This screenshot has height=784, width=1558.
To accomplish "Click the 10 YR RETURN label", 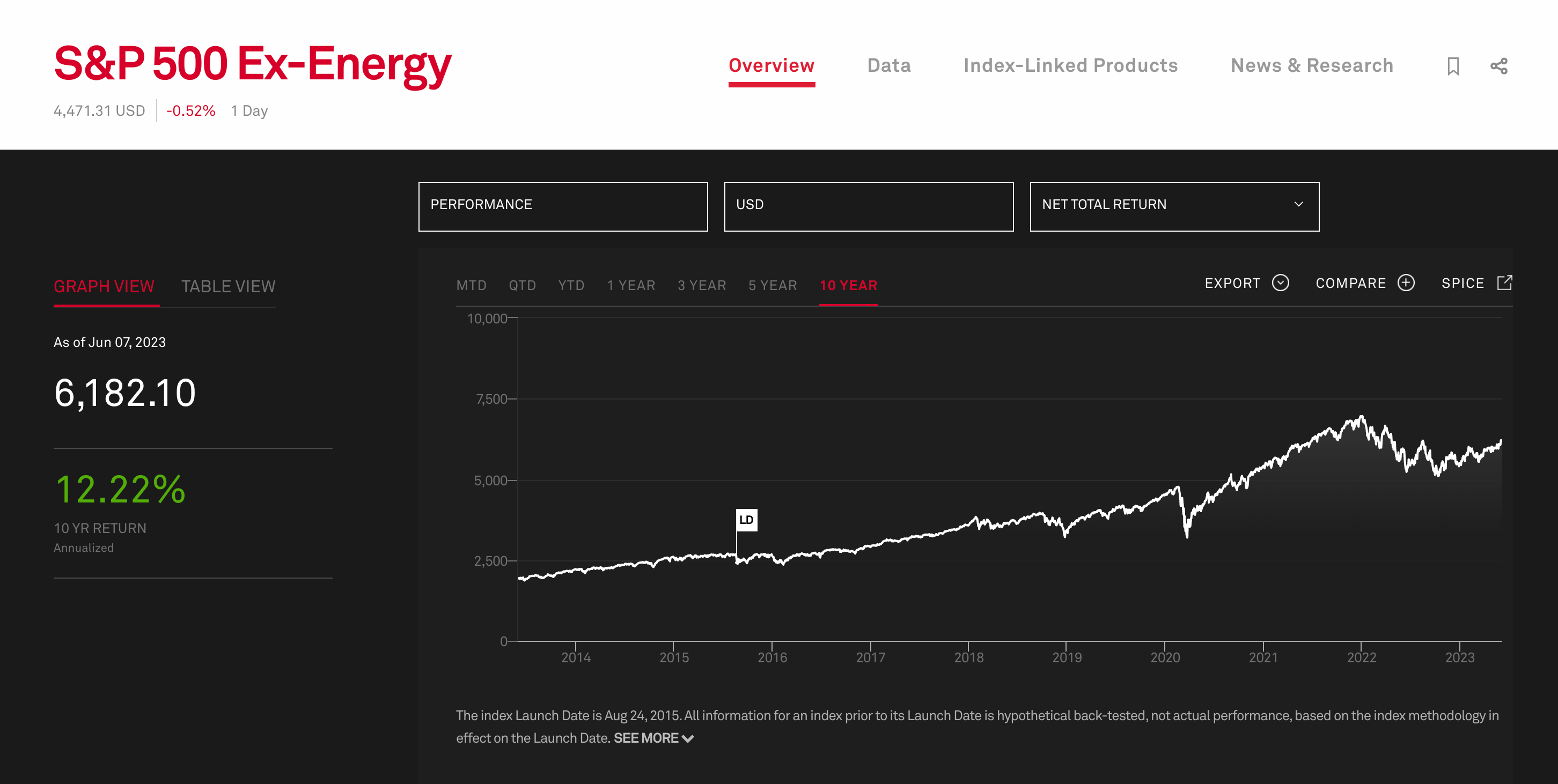I will [x=100, y=528].
